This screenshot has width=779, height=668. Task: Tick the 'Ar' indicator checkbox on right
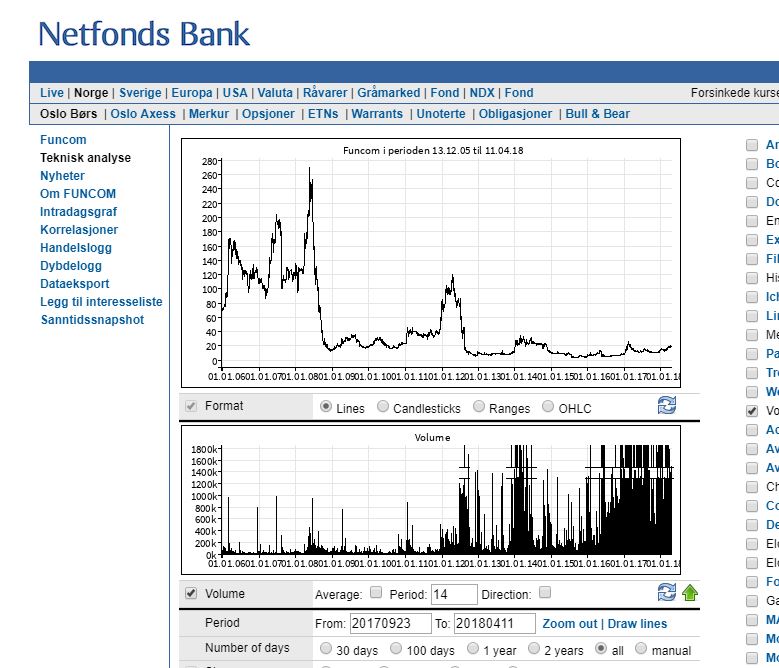pos(752,145)
